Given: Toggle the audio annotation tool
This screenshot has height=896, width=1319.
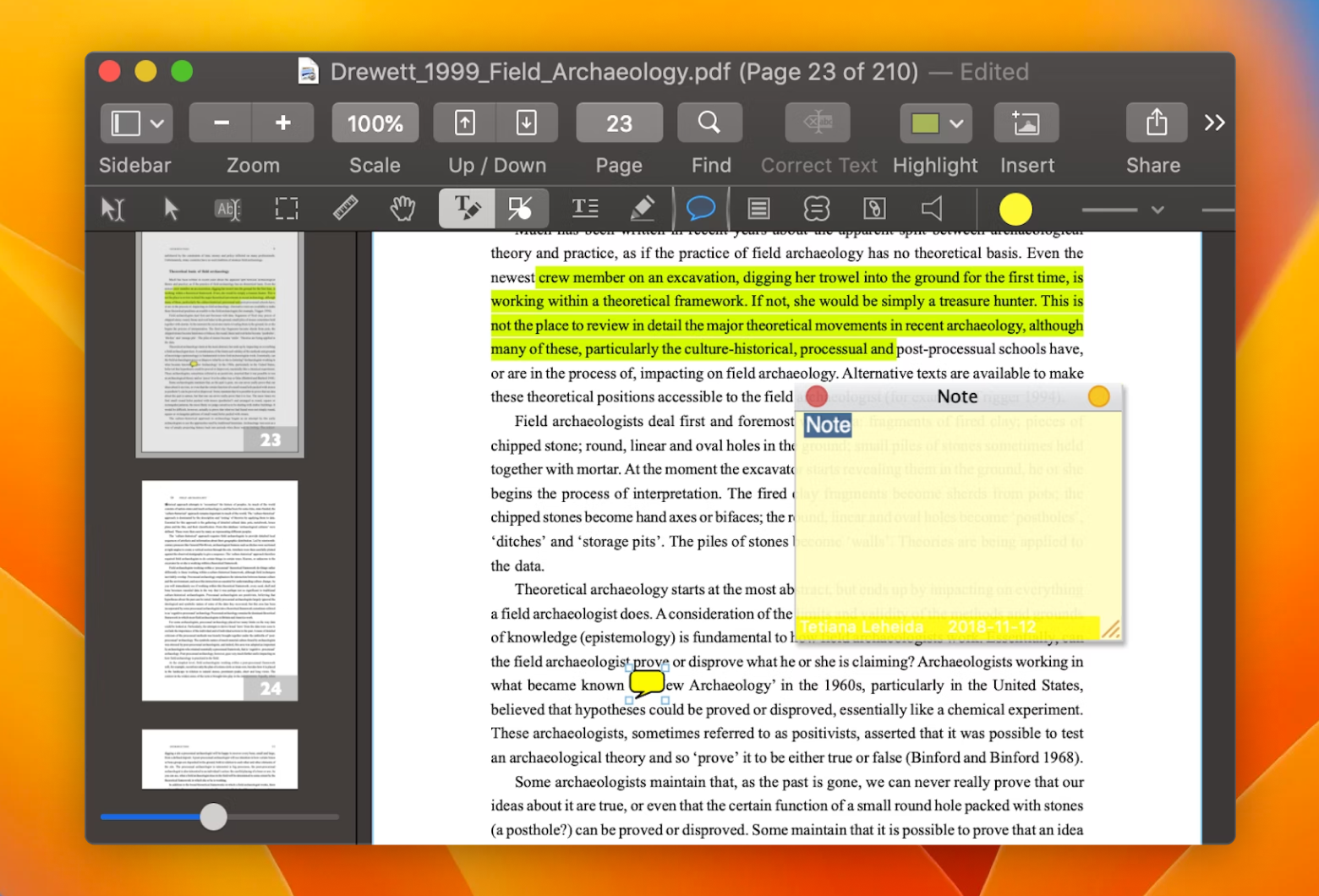Looking at the screenshot, I should 931,208.
